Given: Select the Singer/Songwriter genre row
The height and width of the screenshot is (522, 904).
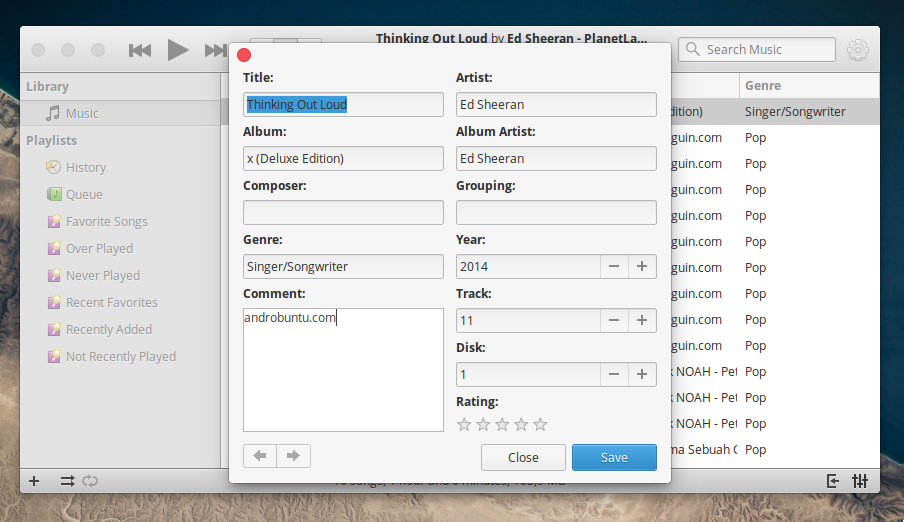Looking at the screenshot, I should (x=795, y=112).
